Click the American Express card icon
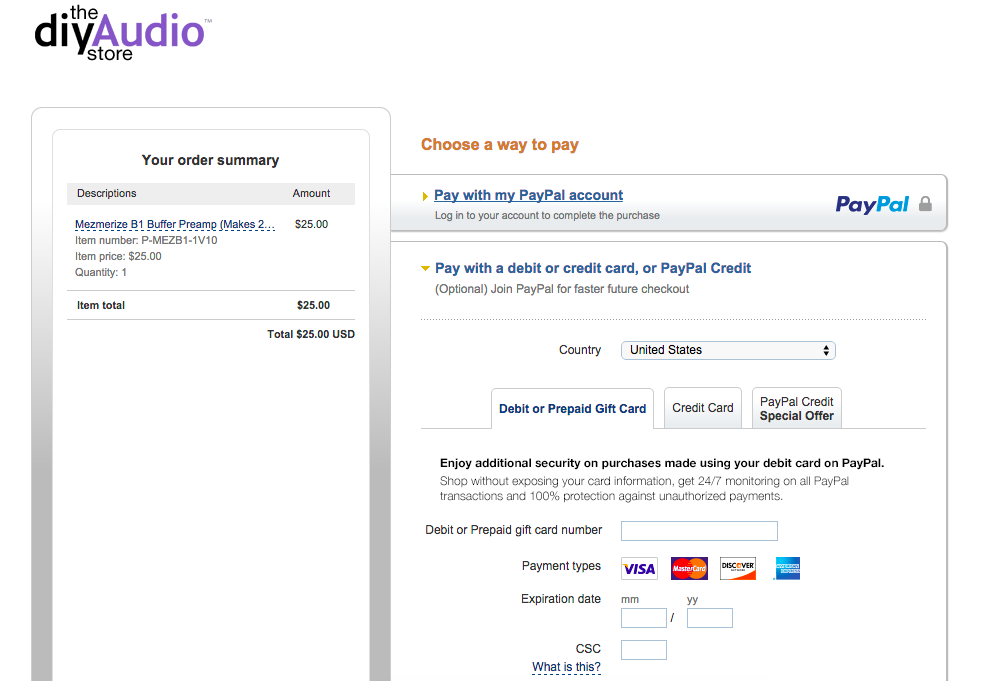Screen dimensions: 1001x681 (x=787, y=568)
